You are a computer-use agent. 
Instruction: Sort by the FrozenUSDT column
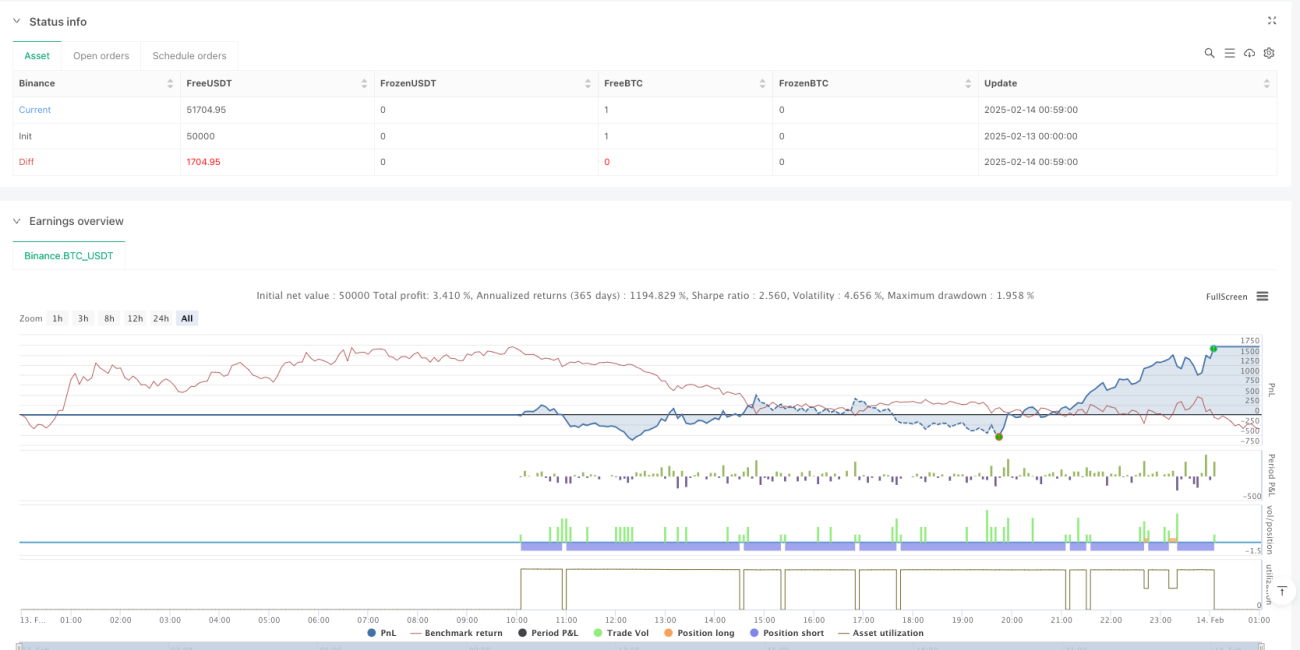click(x=484, y=83)
